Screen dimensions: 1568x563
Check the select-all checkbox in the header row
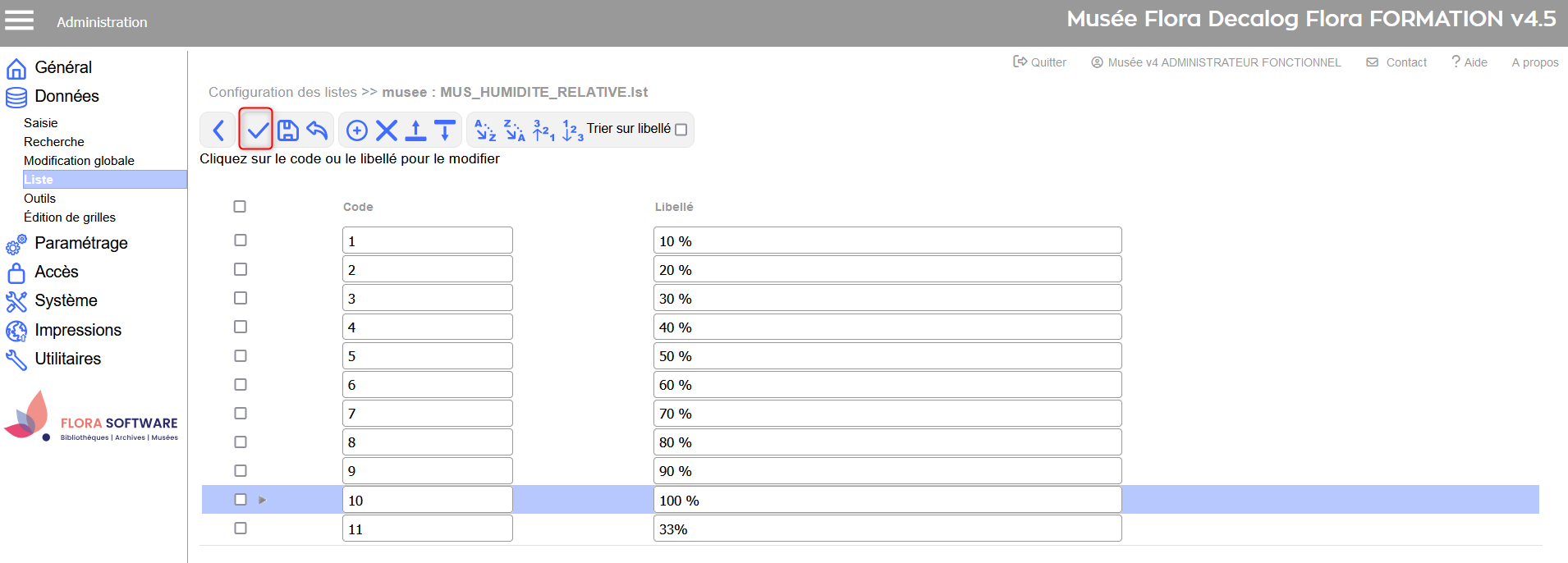click(x=240, y=207)
